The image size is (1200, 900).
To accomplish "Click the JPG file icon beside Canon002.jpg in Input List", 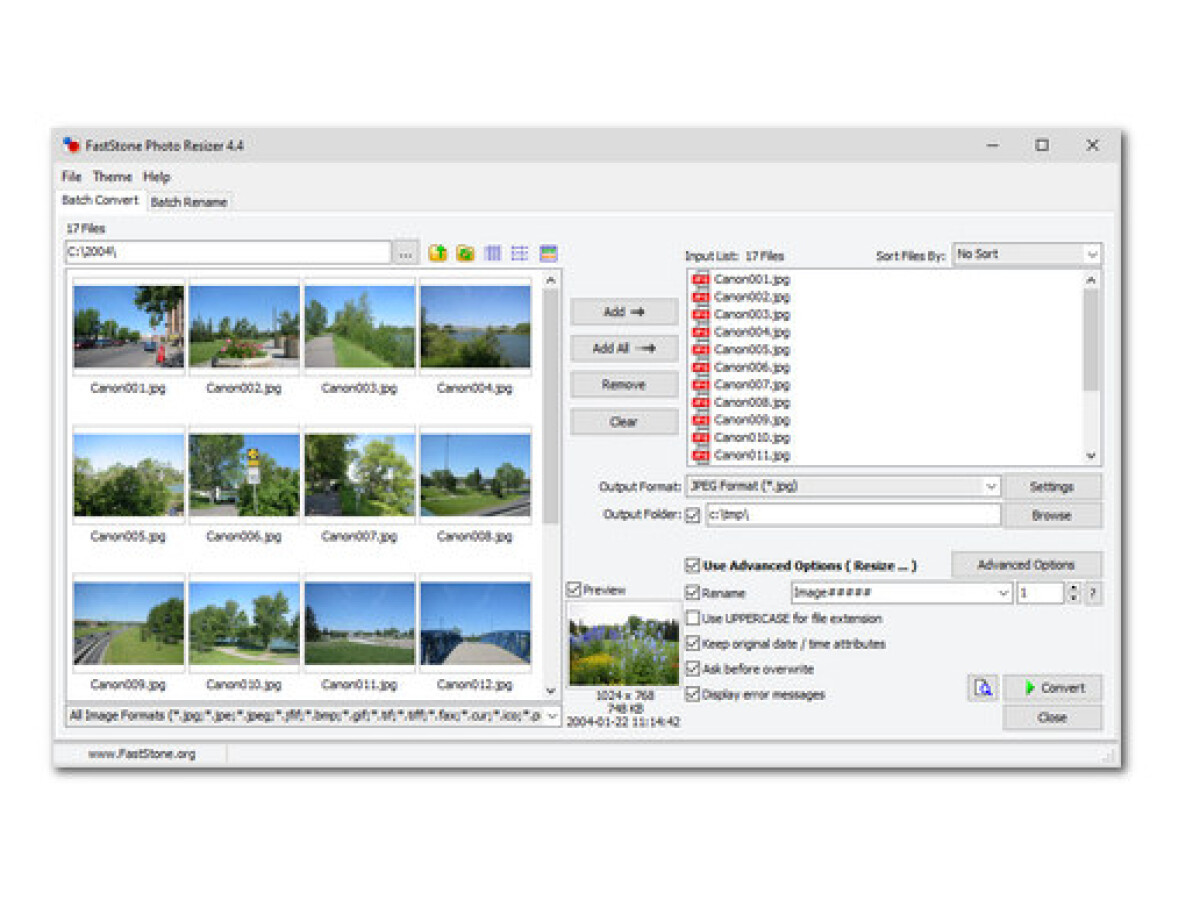I will (x=701, y=297).
